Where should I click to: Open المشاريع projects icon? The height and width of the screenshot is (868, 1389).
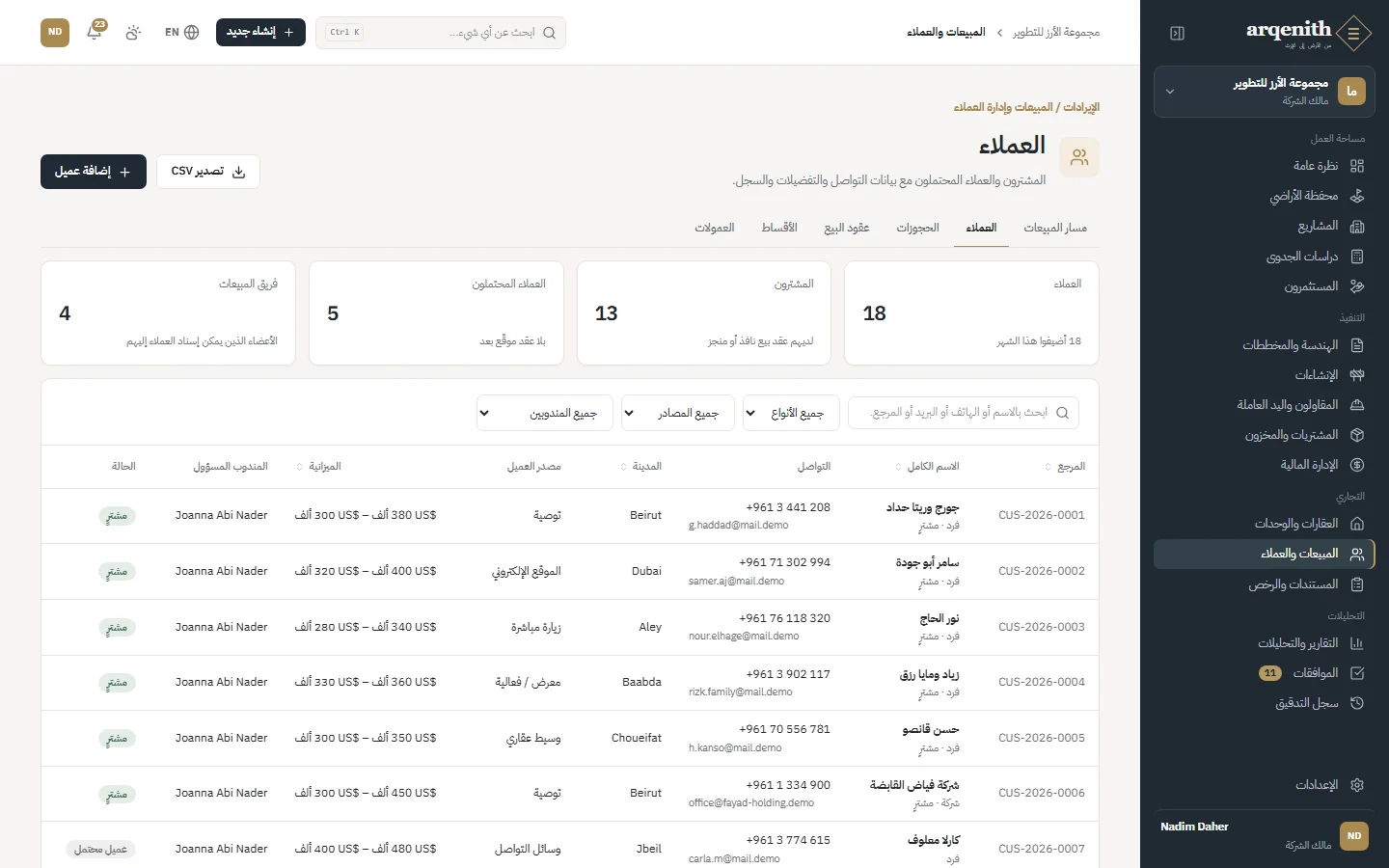pos(1357,227)
